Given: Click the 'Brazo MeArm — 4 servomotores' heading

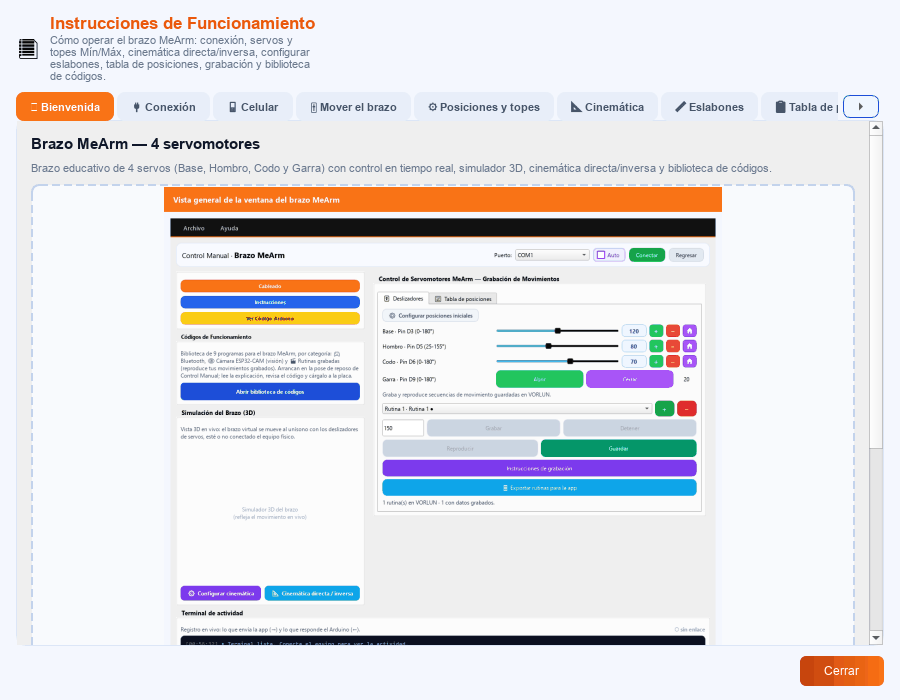Looking at the screenshot, I should pyautogui.click(x=145, y=144).
